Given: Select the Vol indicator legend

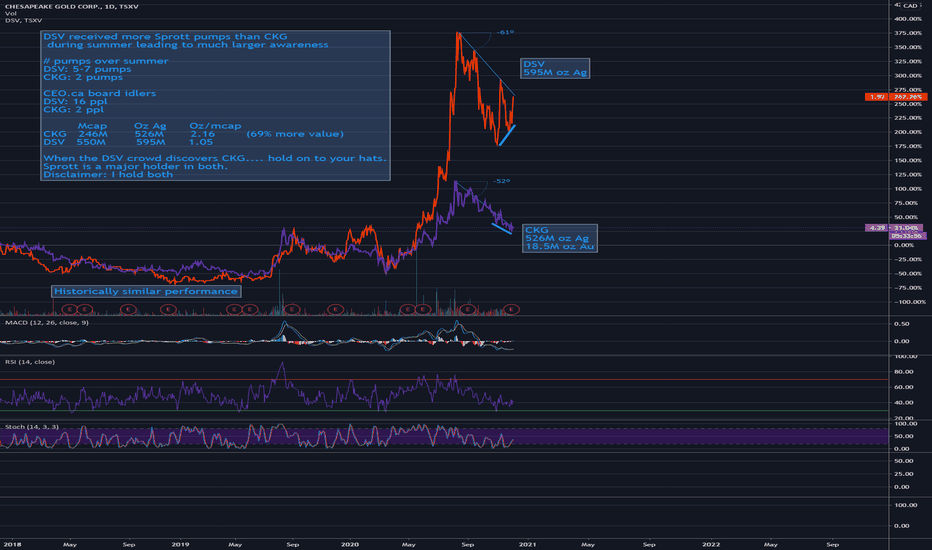Looking at the screenshot, I should pyautogui.click(x=11, y=13).
